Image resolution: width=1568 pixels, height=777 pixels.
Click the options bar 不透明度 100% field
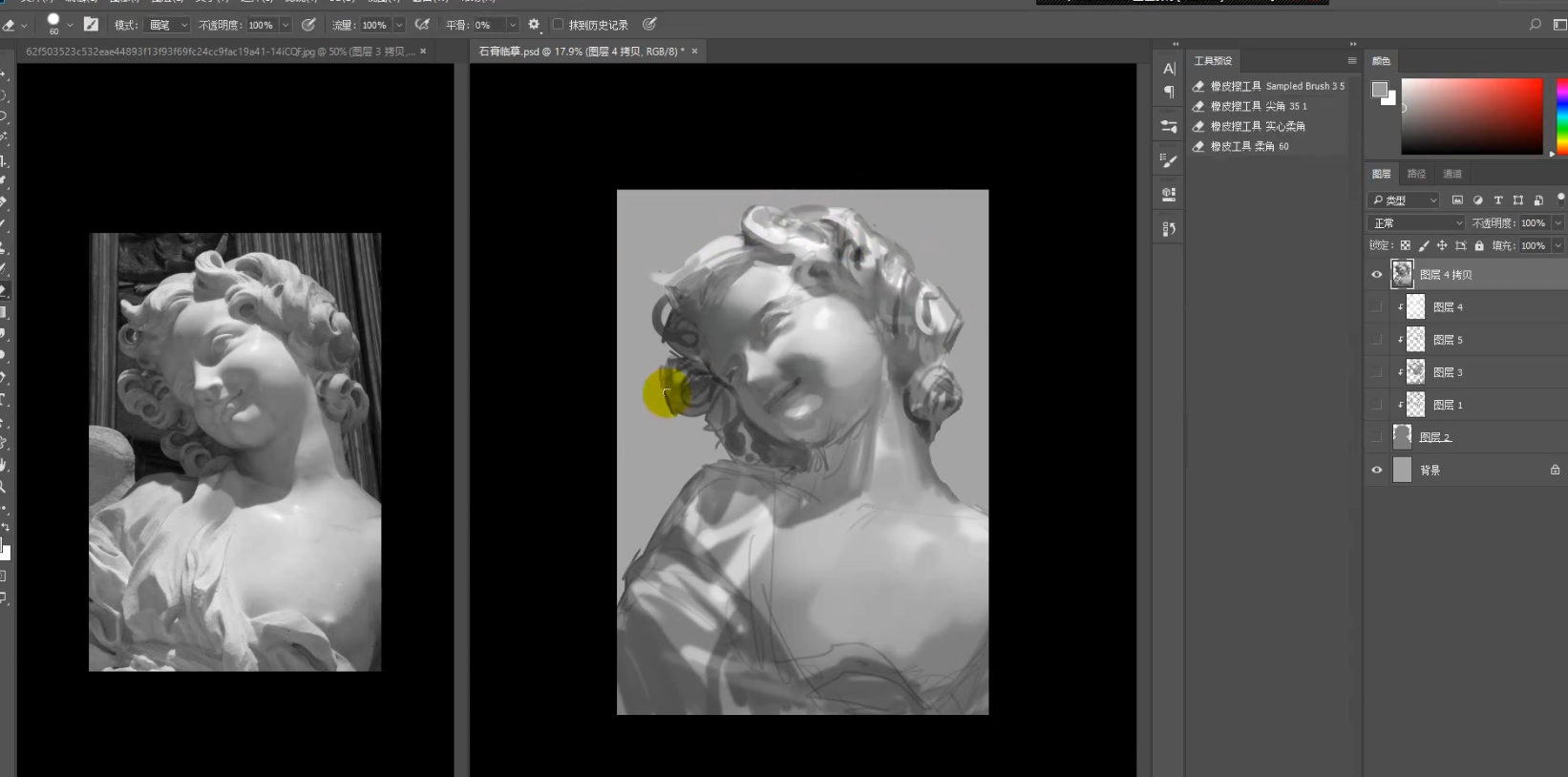pyautogui.click(x=261, y=25)
